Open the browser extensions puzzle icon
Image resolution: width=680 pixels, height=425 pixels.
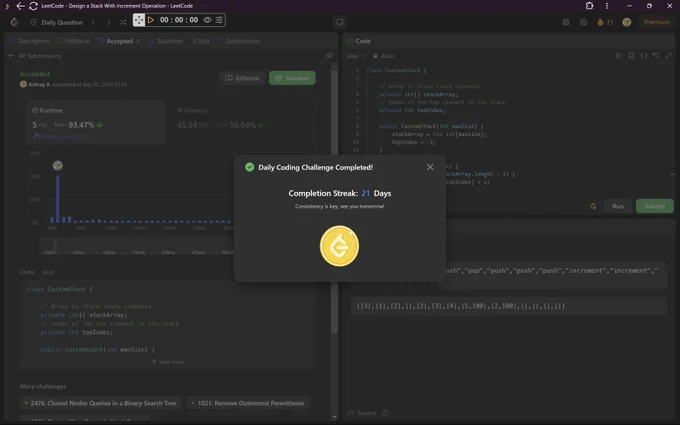point(589,6)
